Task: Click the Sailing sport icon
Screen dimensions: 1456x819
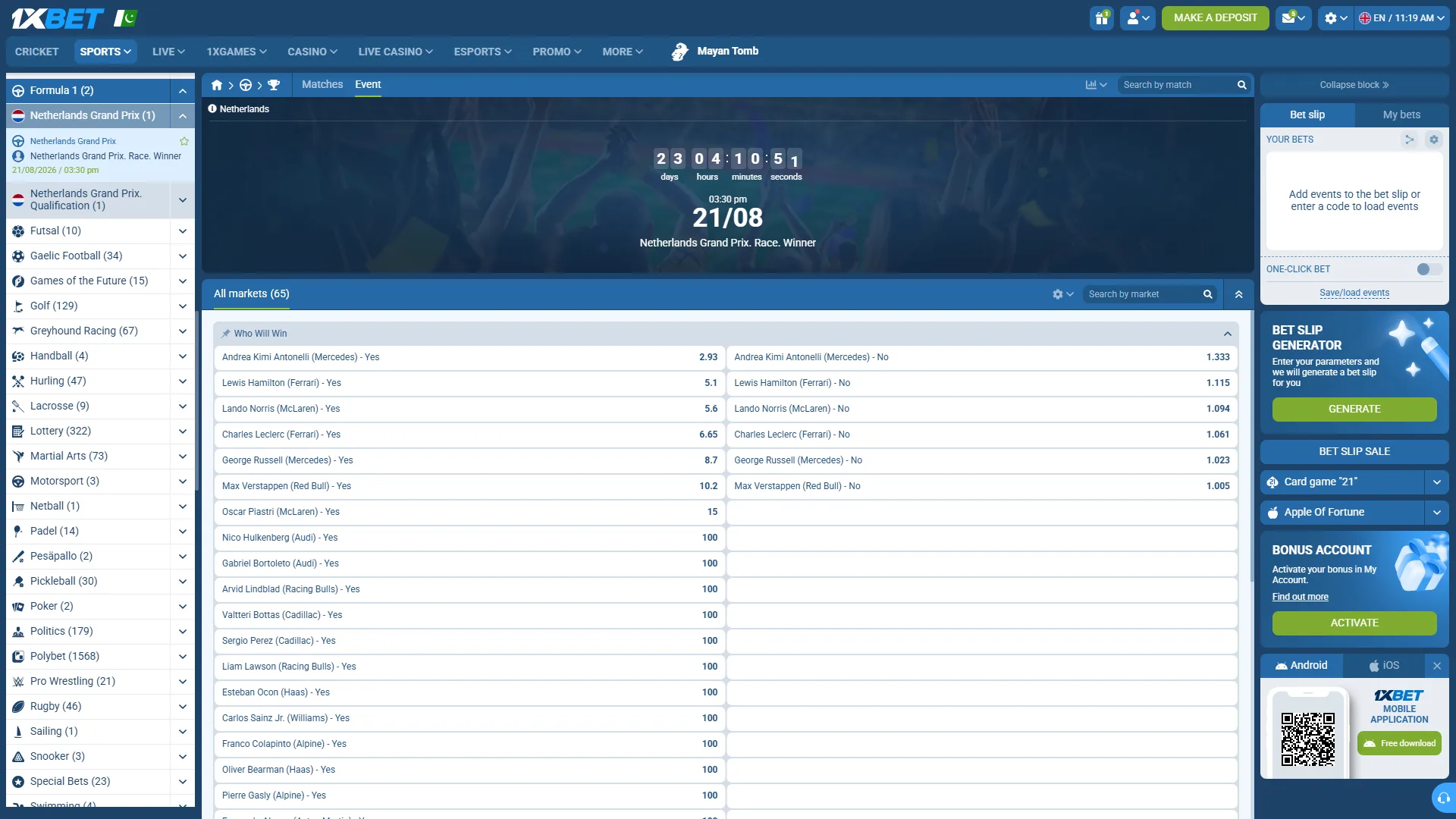Action: coord(18,732)
